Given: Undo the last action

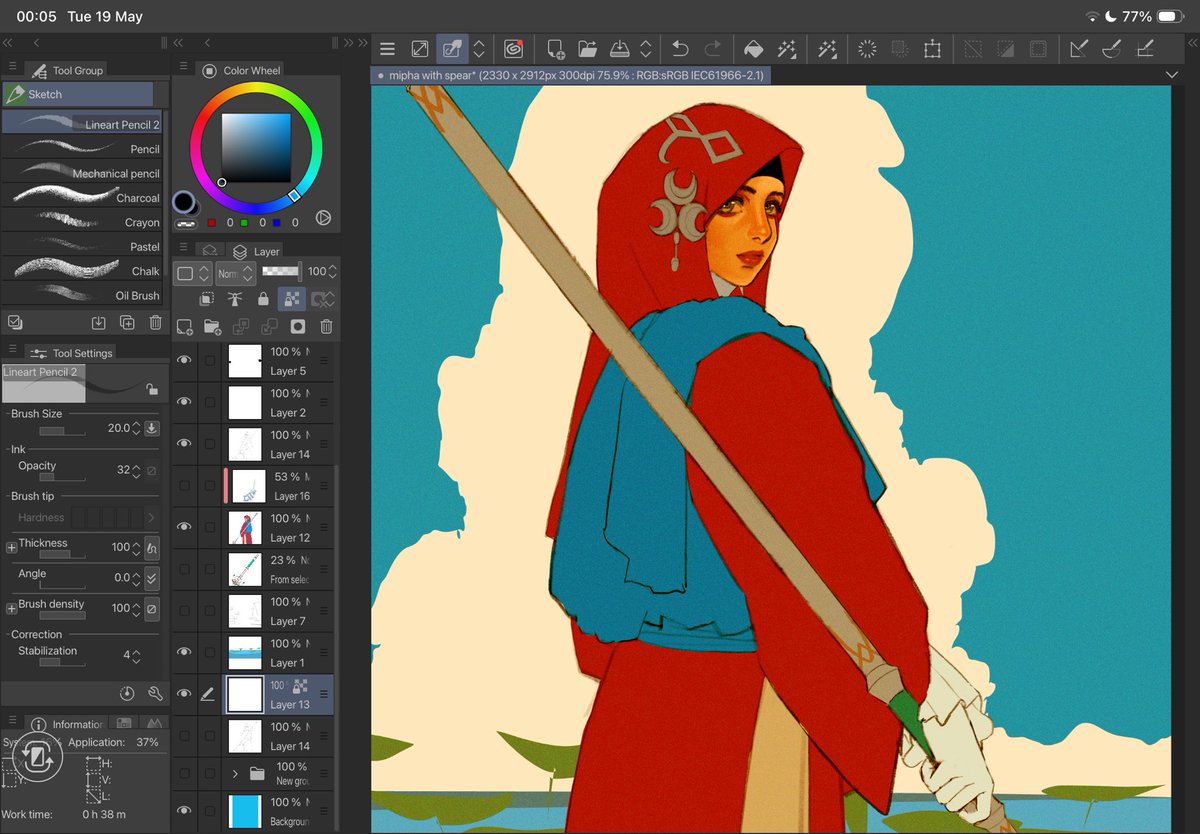Looking at the screenshot, I should (x=680, y=48).
